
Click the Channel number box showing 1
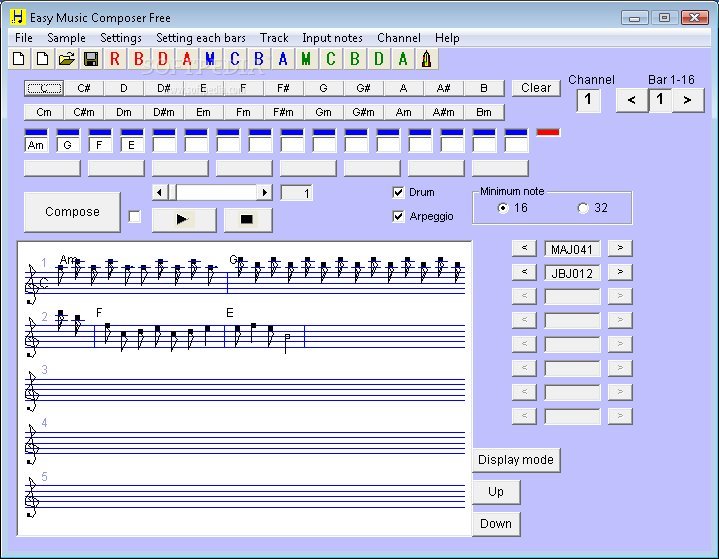point(588,100)
